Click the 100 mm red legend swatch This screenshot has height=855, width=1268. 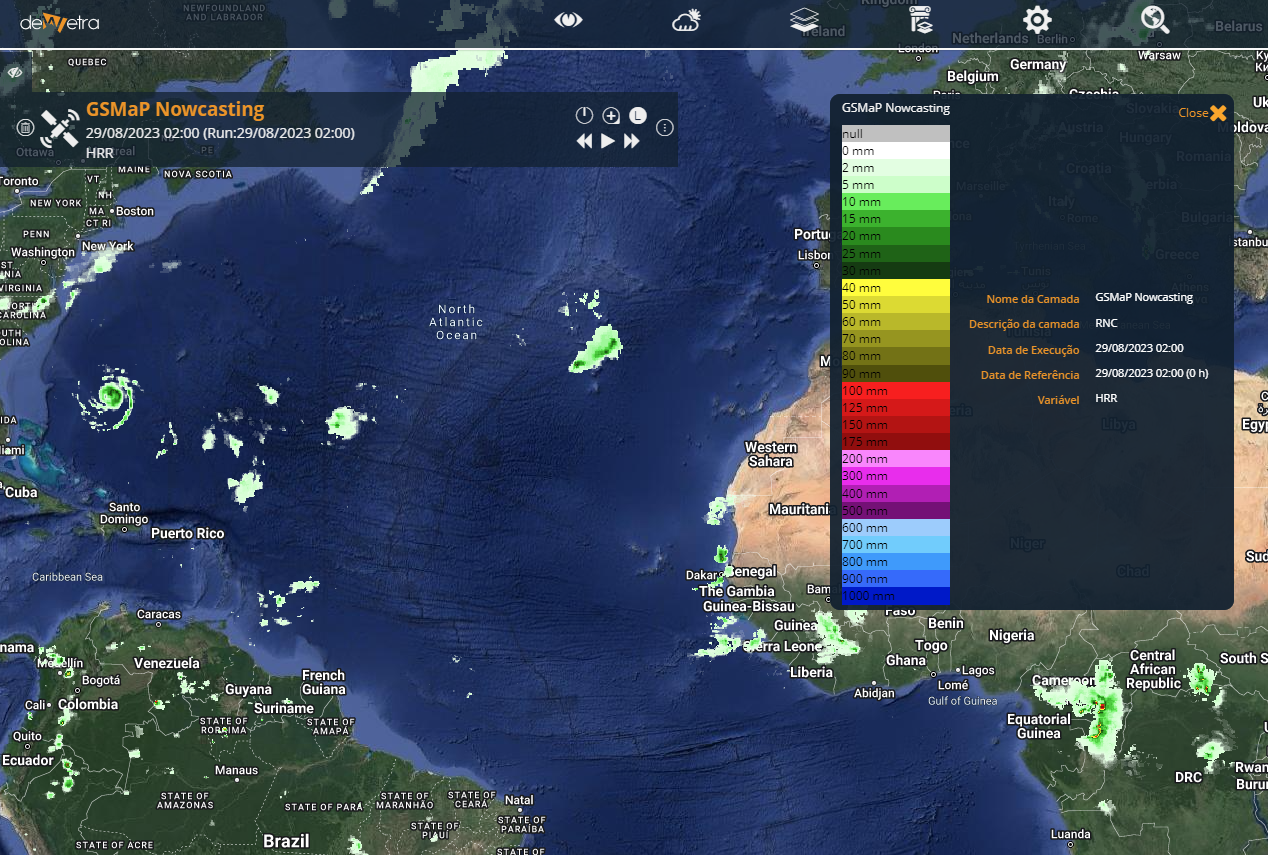coord(895,390)
